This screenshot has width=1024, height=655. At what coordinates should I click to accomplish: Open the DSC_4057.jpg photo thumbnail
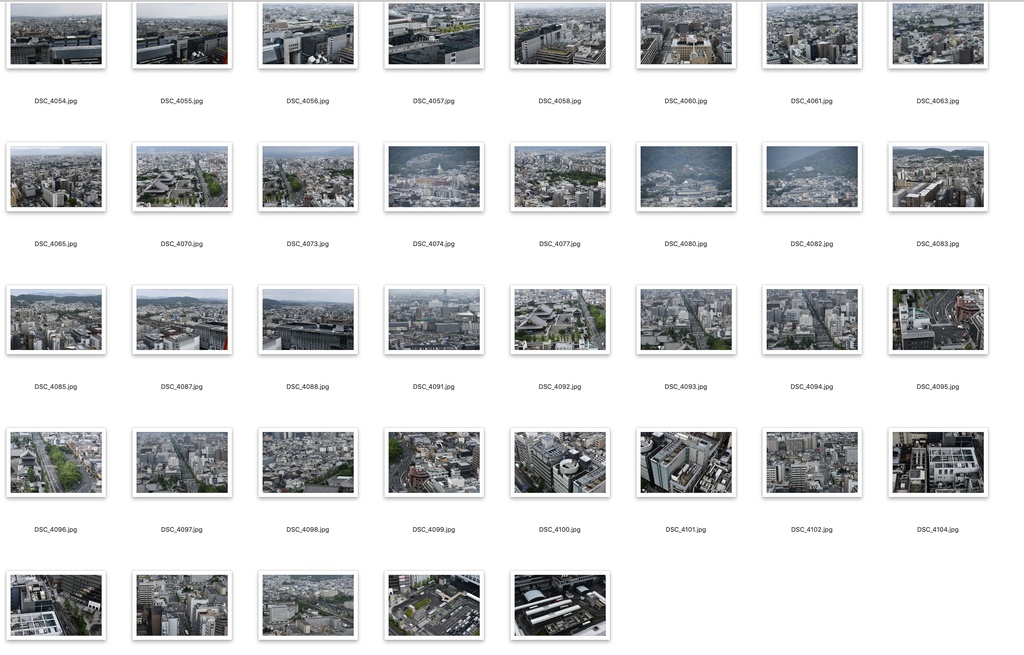pyautogui.click(x=433, y=34)
